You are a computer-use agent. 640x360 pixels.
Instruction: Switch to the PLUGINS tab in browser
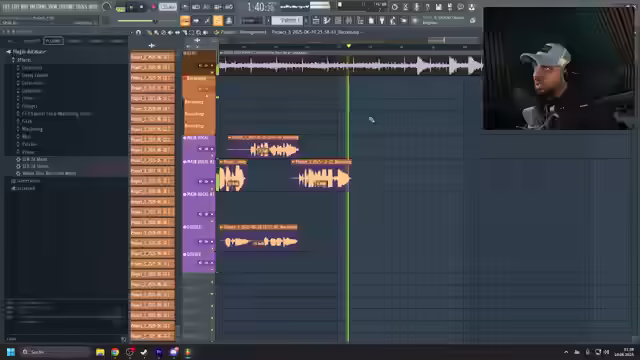click(x=53, y=41)
